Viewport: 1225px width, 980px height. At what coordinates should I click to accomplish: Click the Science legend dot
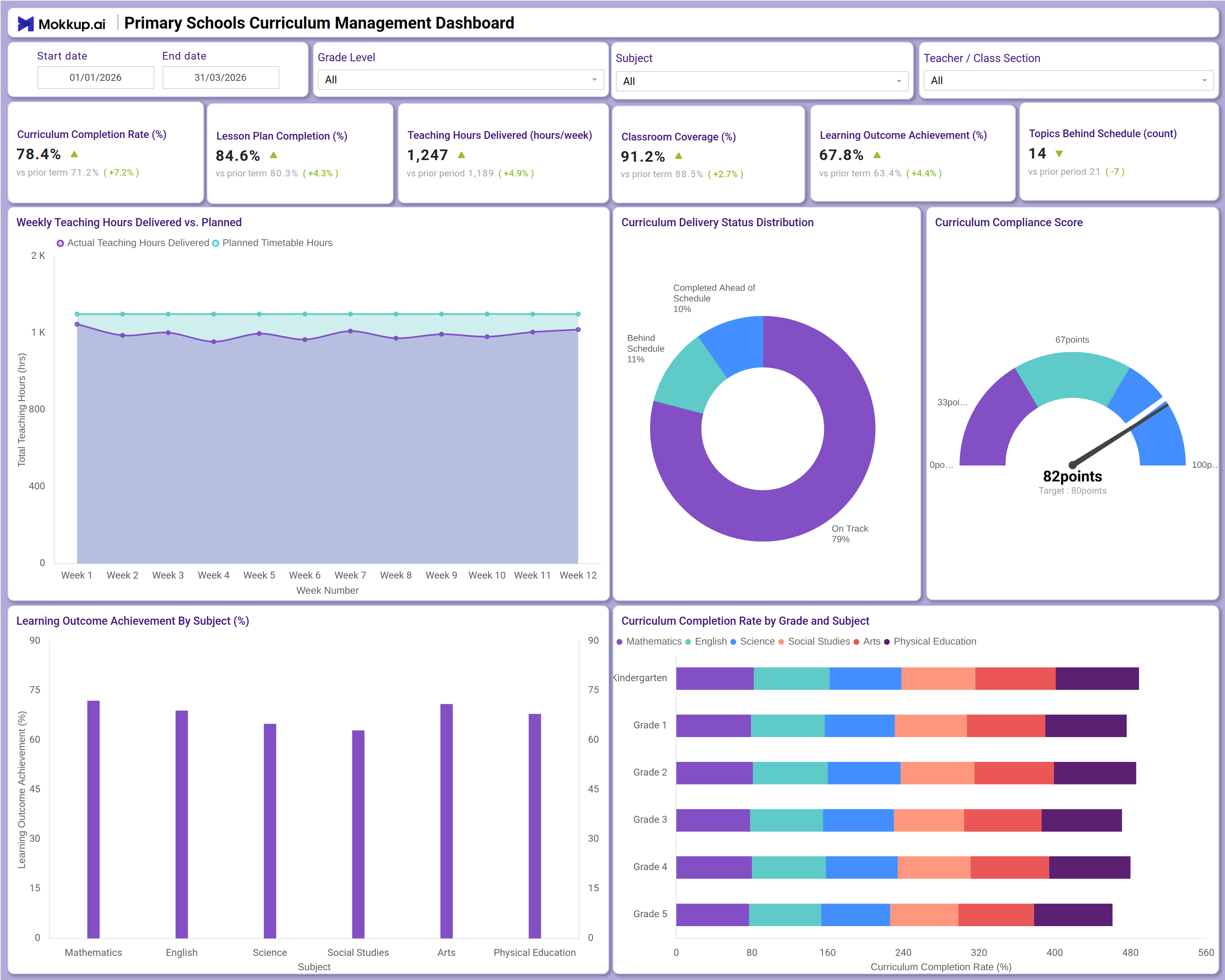[x=733, y=642]
